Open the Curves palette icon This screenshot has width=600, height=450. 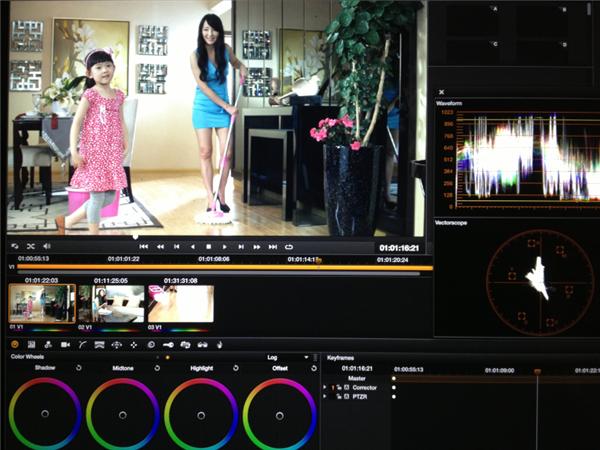pyautogui.click(x=82, y=344)
